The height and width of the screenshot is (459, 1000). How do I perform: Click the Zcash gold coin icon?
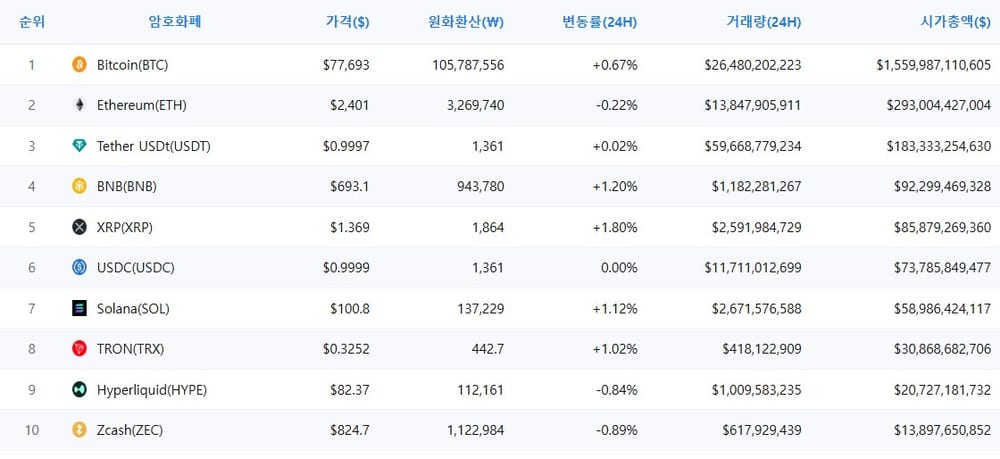[79, 430]
